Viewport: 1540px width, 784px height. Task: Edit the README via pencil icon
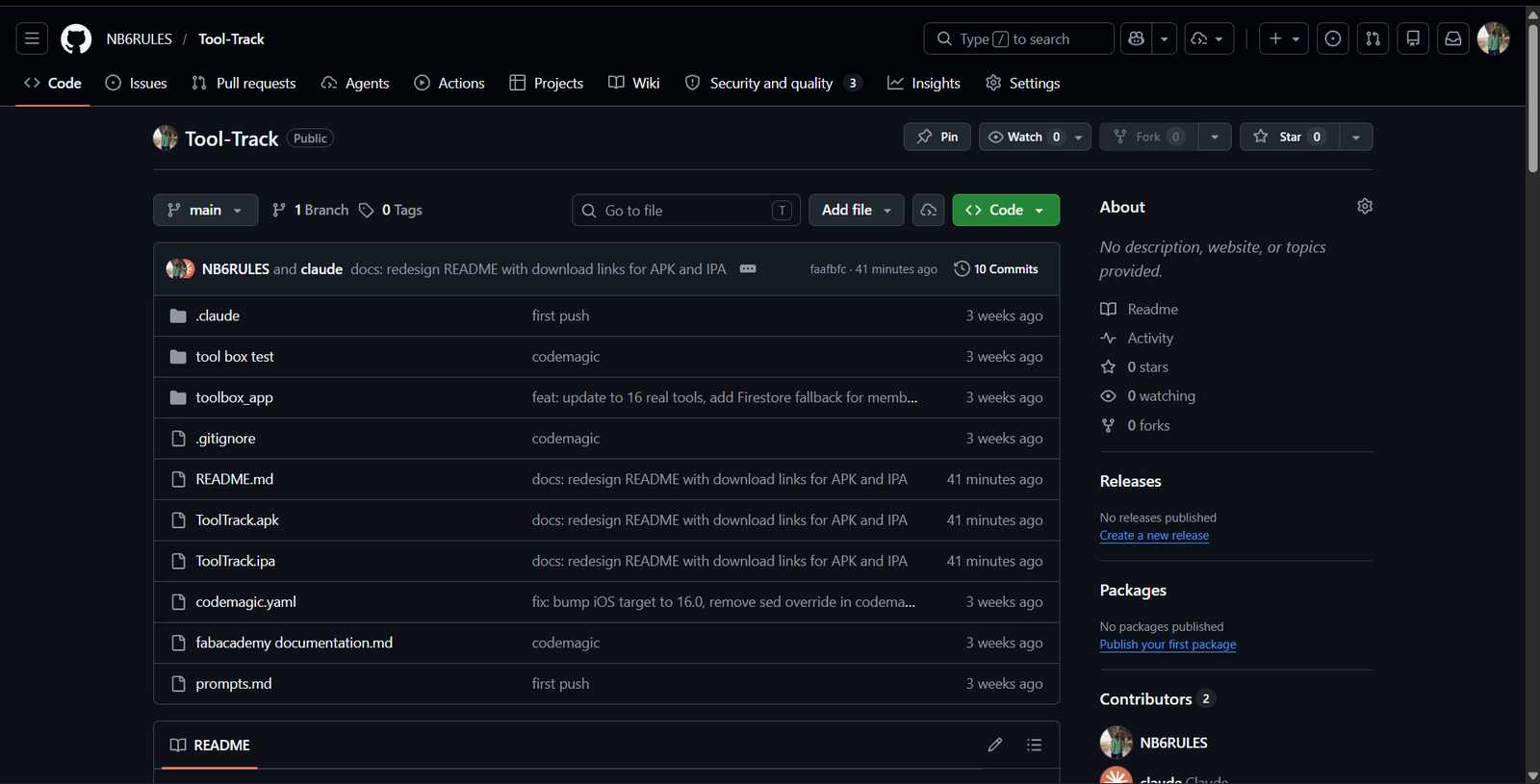tap(995, 746)
